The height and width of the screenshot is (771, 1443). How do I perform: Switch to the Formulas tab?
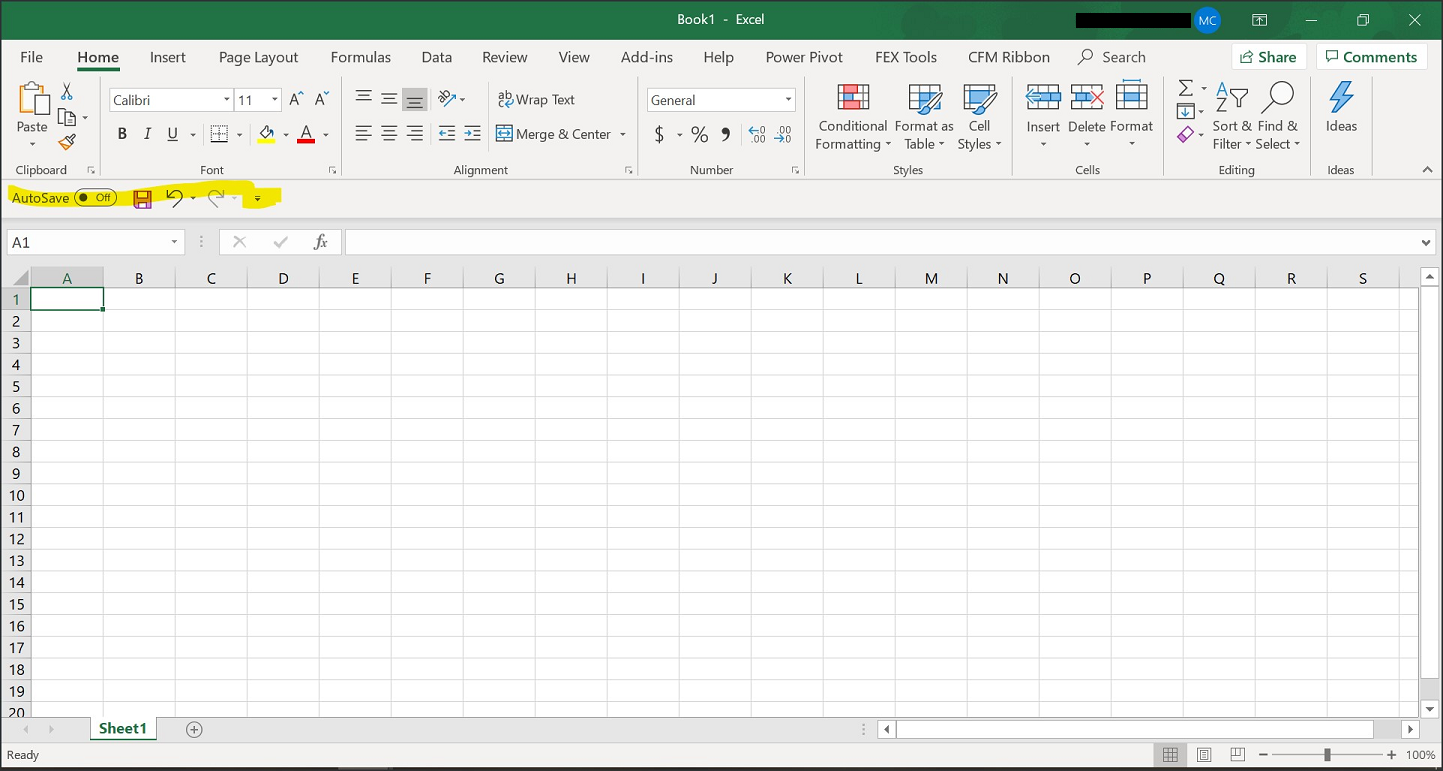tap(361, 57)
